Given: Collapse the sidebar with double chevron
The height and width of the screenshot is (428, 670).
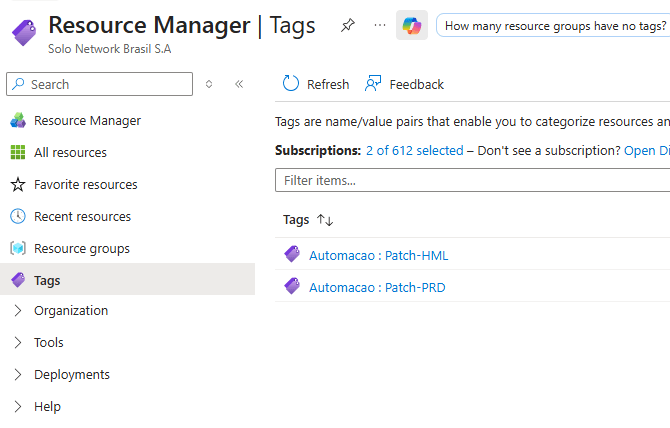Looking at the screenshot, I should pyautogui.click(x=239, y=84).
